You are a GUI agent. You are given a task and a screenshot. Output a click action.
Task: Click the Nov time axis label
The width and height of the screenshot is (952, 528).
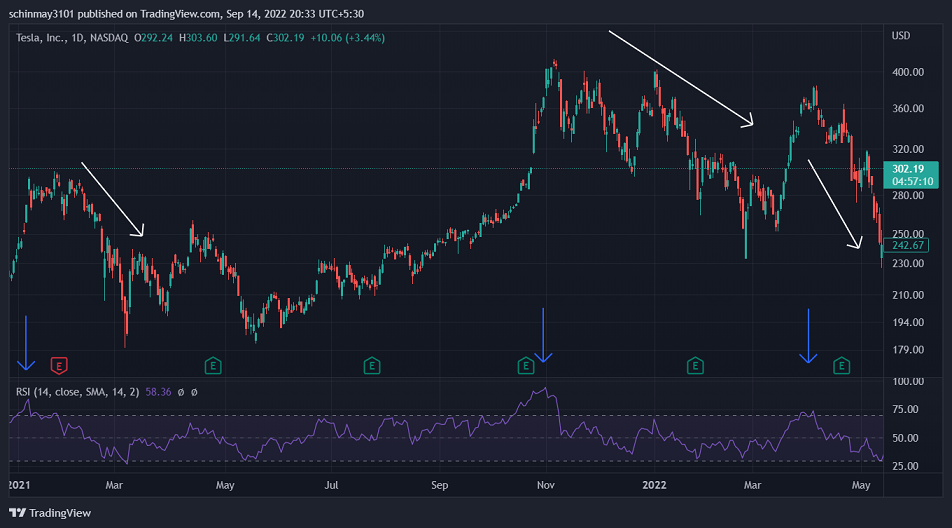546,486
